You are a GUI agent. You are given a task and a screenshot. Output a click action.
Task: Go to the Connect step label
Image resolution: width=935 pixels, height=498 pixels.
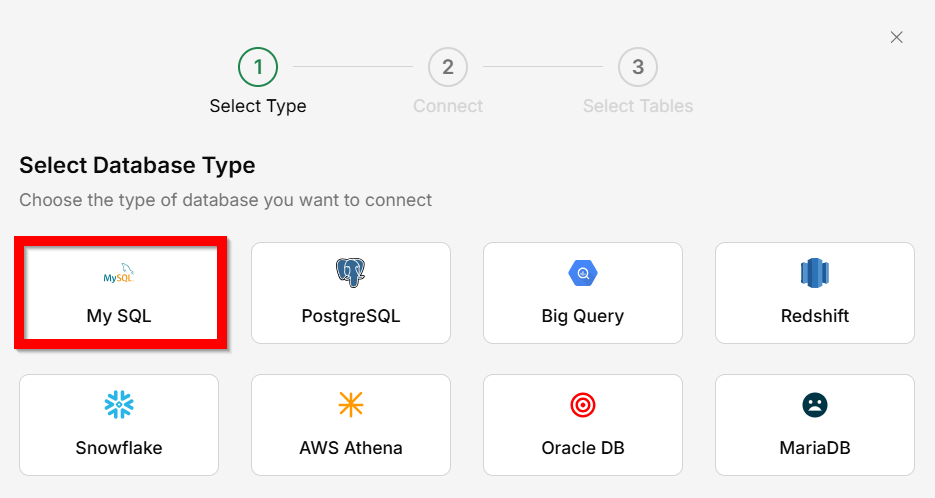(448, 106)
